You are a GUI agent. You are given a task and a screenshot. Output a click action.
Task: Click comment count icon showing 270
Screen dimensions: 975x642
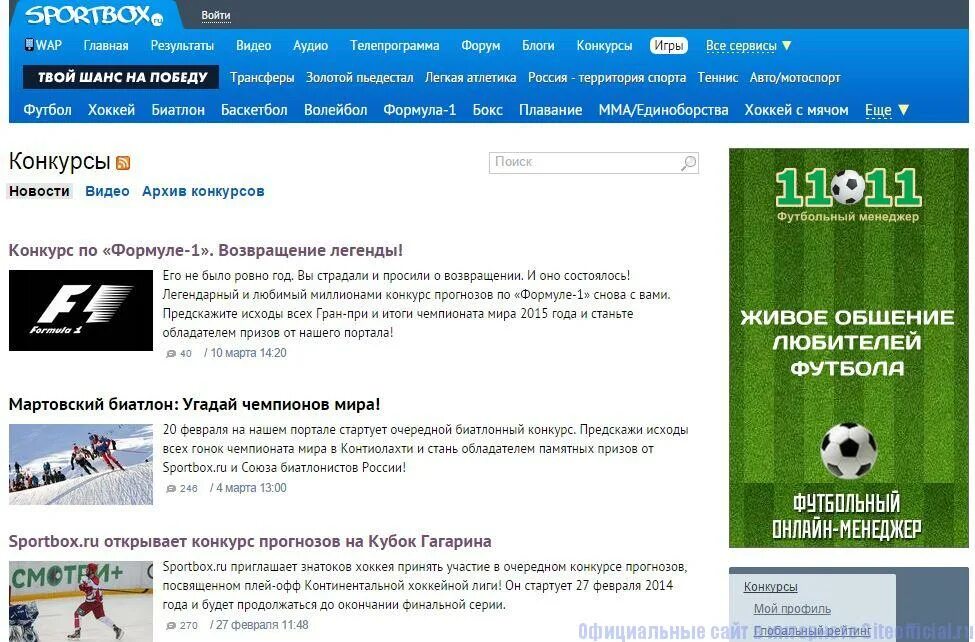pos(171,625)
